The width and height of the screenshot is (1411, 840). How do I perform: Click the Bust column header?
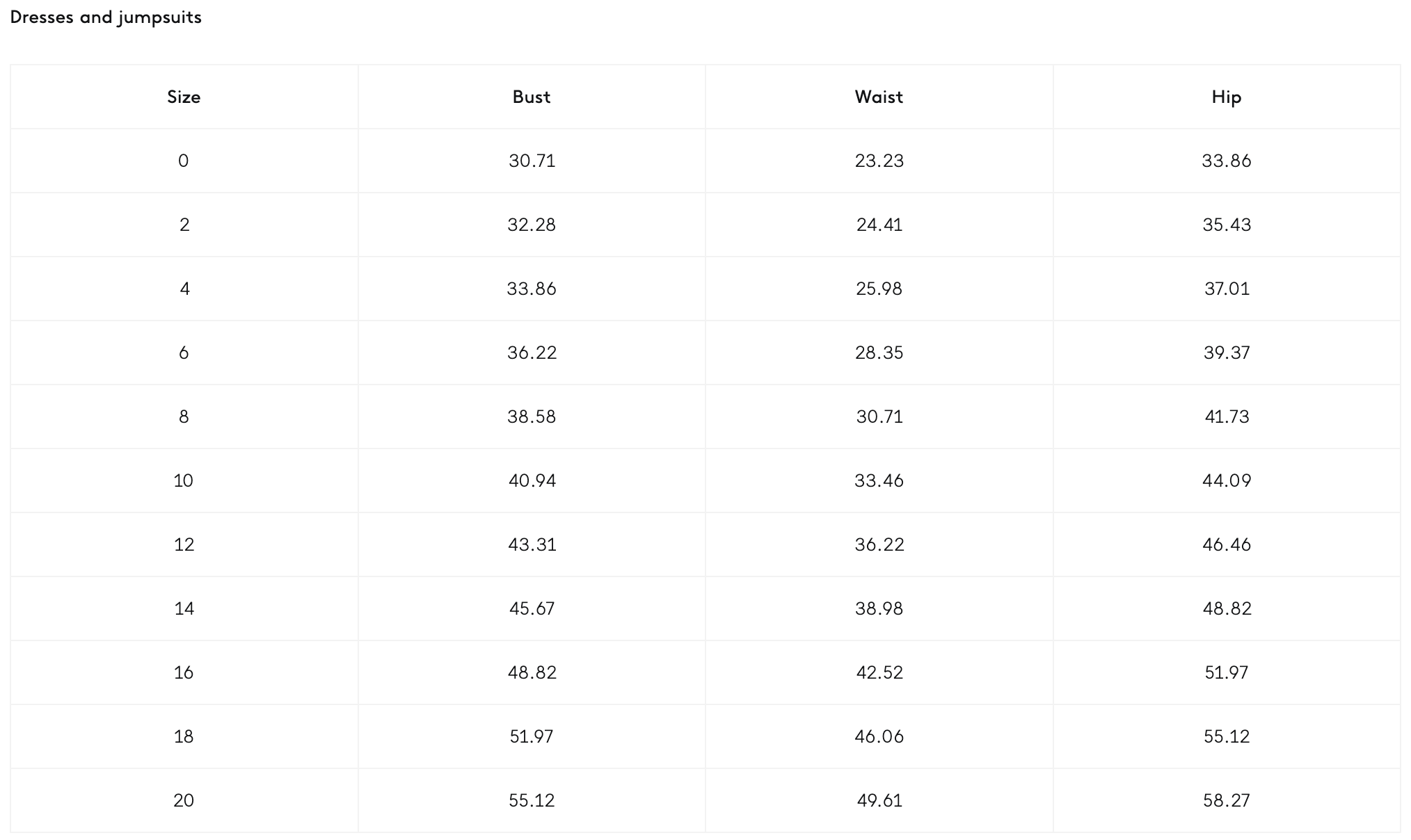pyautogui.click(x=532, y=97)
